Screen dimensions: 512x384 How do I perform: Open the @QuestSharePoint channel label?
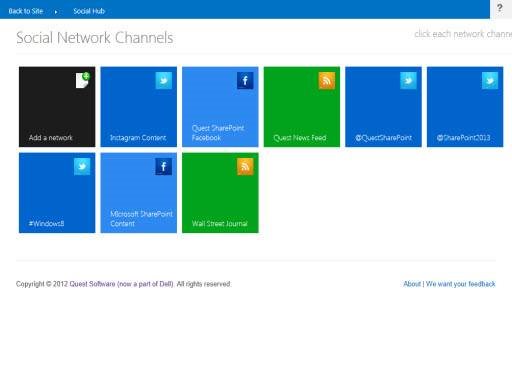point(383,138)
